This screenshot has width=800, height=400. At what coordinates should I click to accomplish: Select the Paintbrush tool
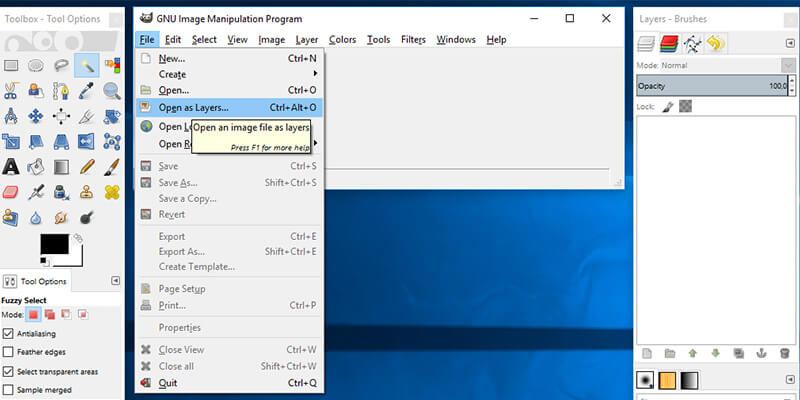tap(112, 166)
